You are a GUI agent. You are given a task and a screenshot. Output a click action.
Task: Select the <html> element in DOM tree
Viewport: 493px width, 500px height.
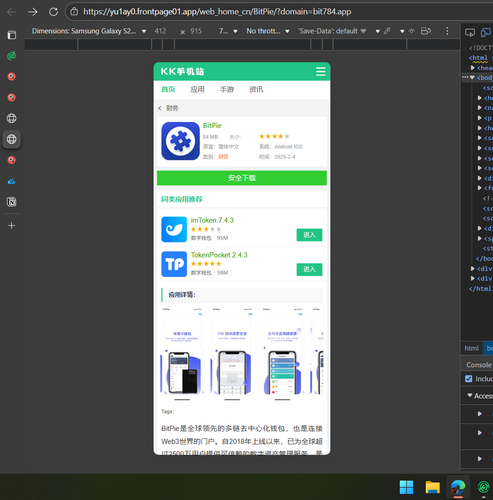coord(479,58)
